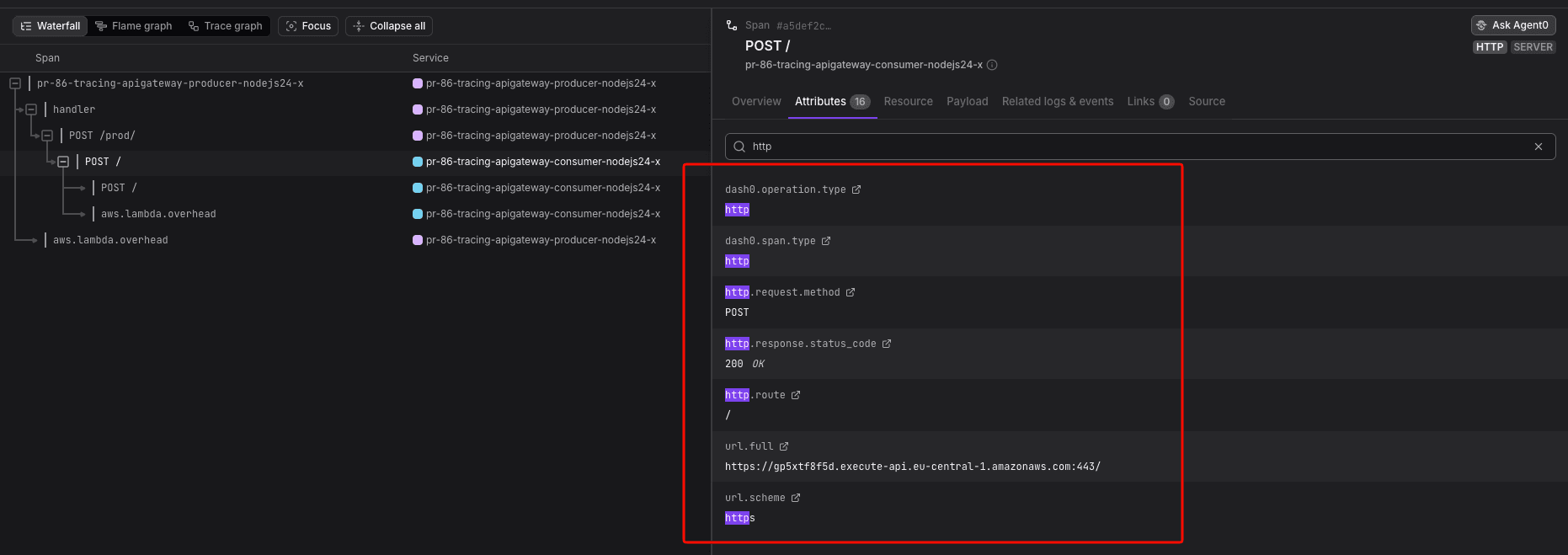The width and height of the screenshot is (1568, 555).
Task: Click the Trace graph icon
Action: tap(194, 26)
